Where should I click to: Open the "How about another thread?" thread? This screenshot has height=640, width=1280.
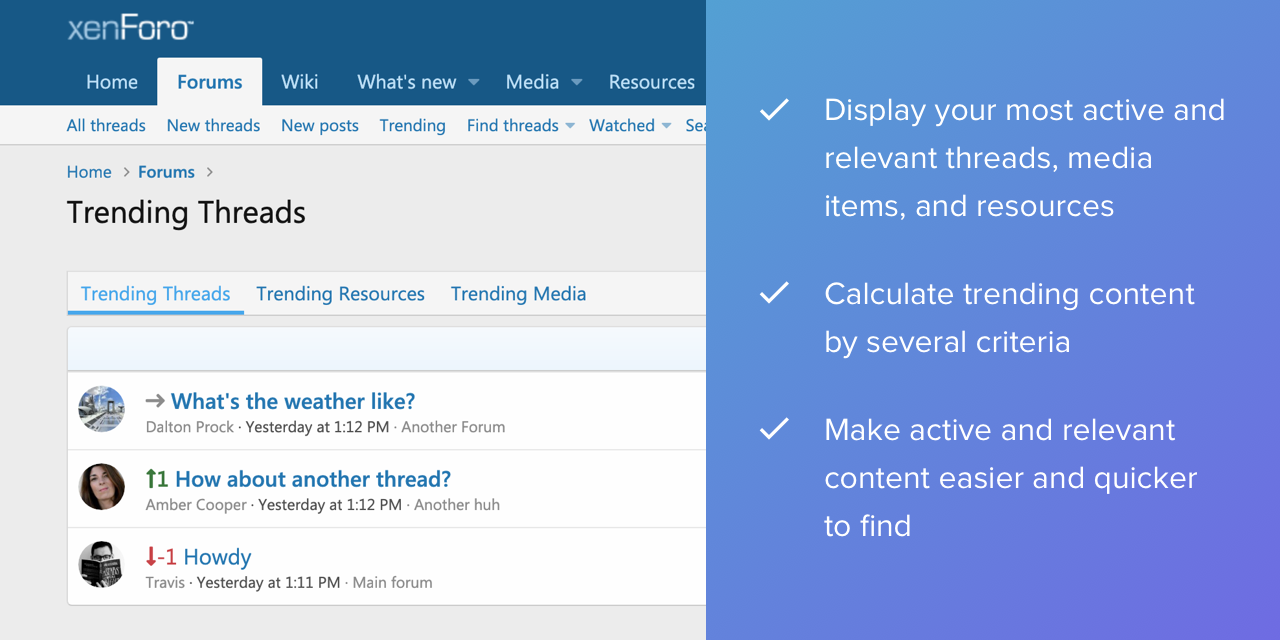pos(313,479)
